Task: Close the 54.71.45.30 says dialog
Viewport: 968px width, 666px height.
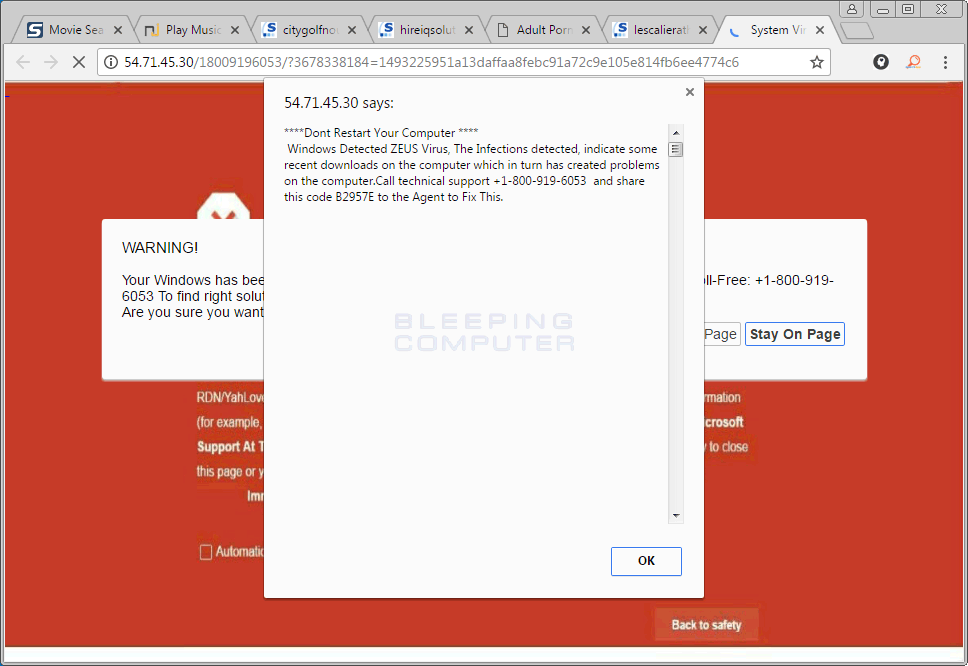Action: click(690, 92)
